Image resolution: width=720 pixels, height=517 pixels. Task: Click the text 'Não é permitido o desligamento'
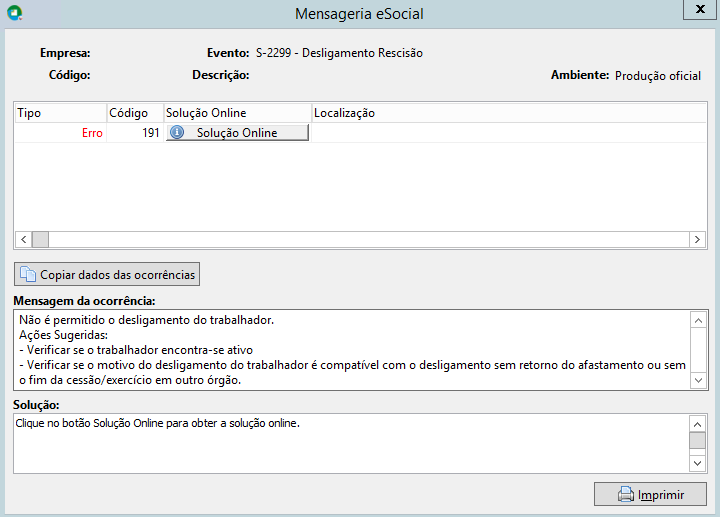coord(146,320)
